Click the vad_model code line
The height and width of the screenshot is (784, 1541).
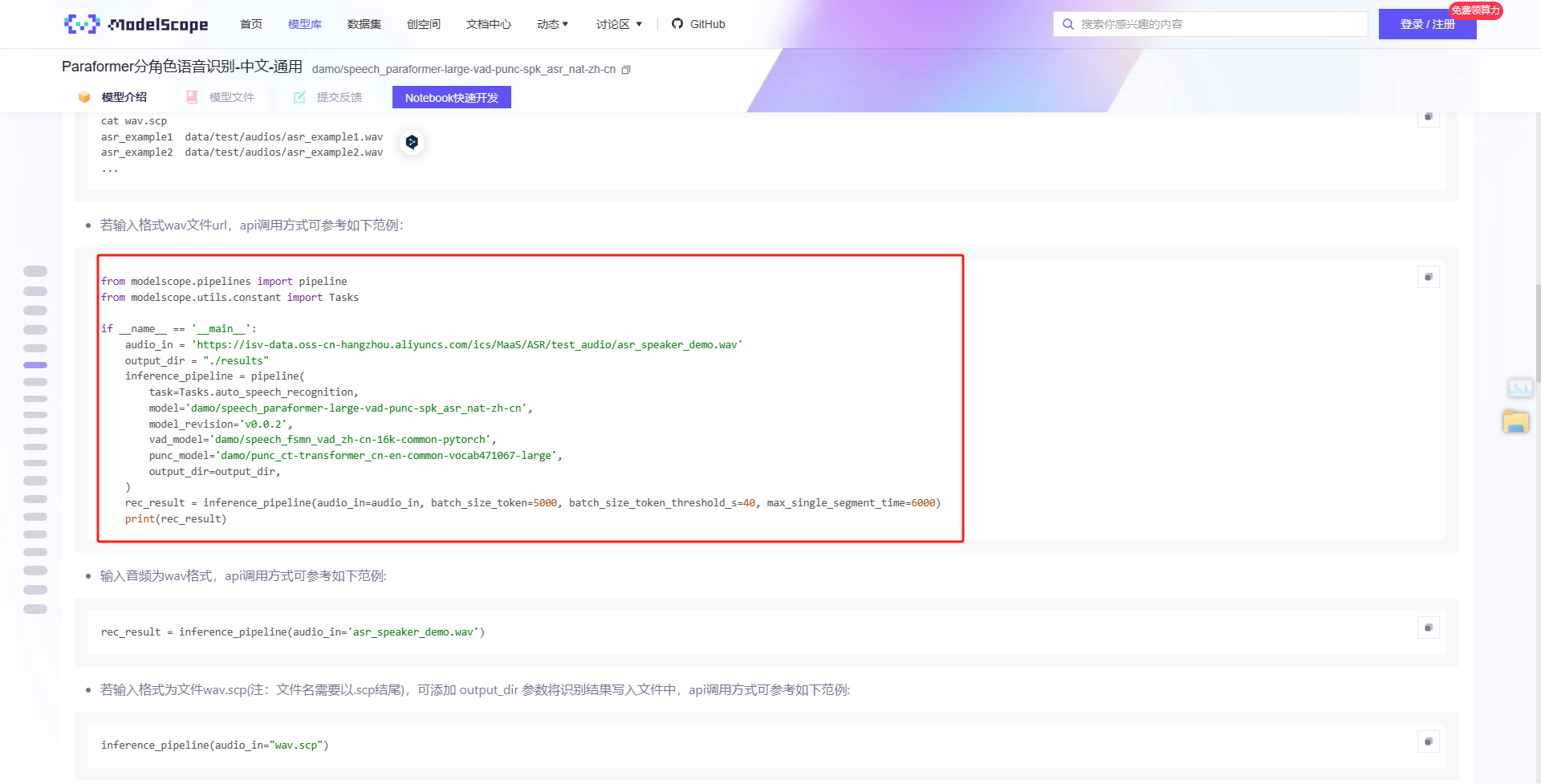323,440
